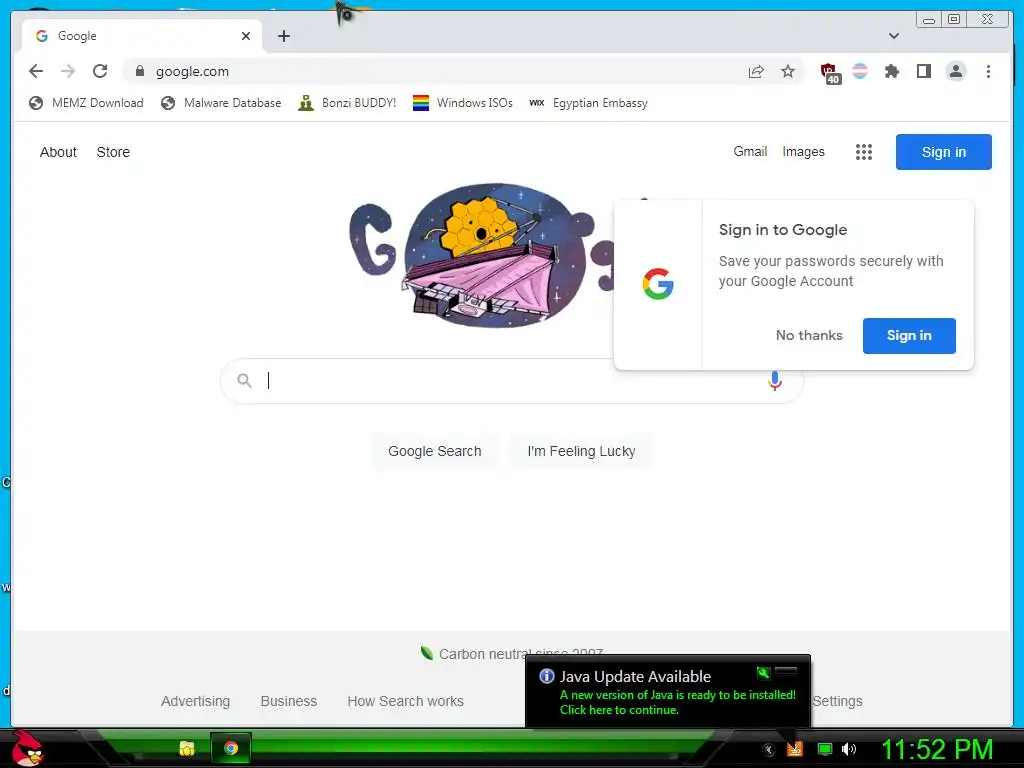The width and height of the screenshot is (1024, 768).
Task: Open the Malware Database bookmark
Action: point(221,103)
